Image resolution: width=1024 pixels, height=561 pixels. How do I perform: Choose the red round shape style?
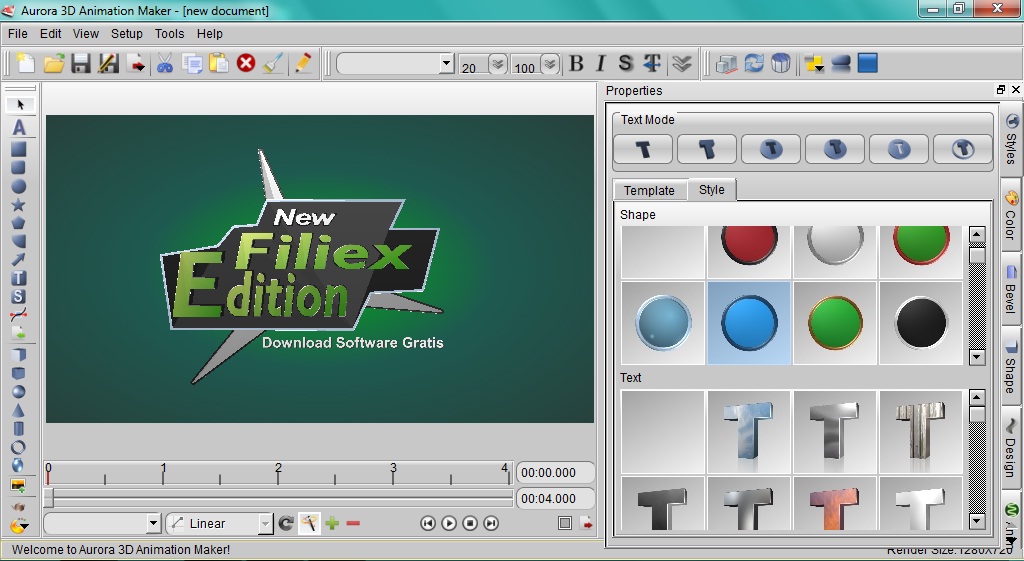click(x=749, y=251)
